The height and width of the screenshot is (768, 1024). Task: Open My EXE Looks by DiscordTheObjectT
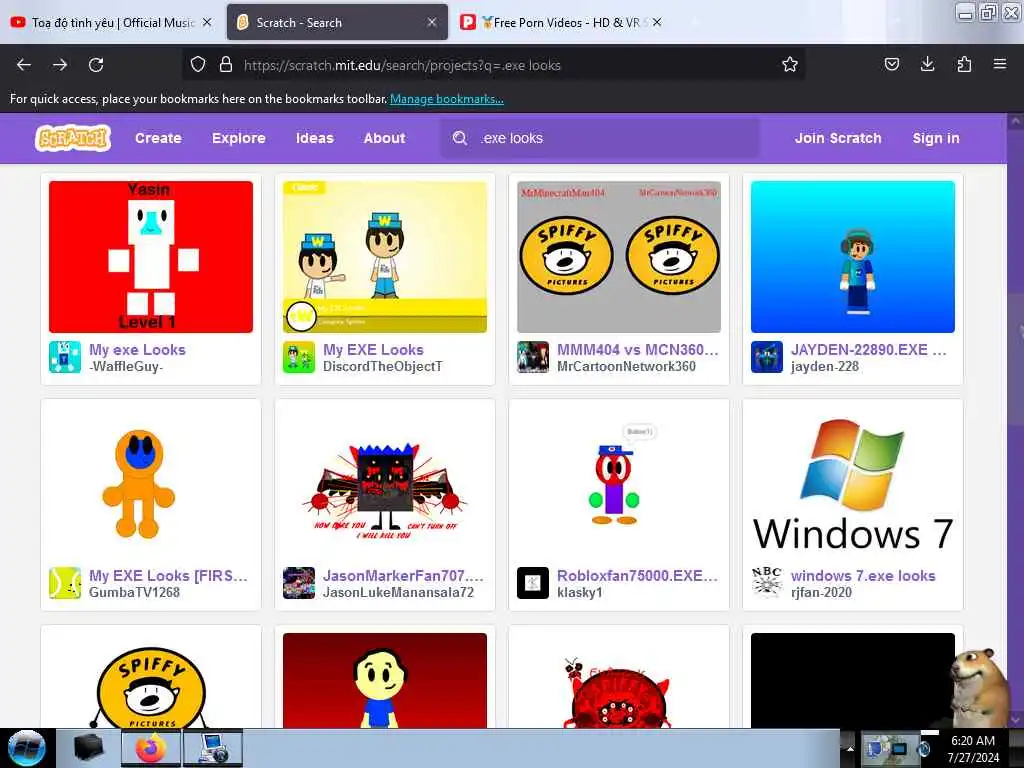coord(373,349)
